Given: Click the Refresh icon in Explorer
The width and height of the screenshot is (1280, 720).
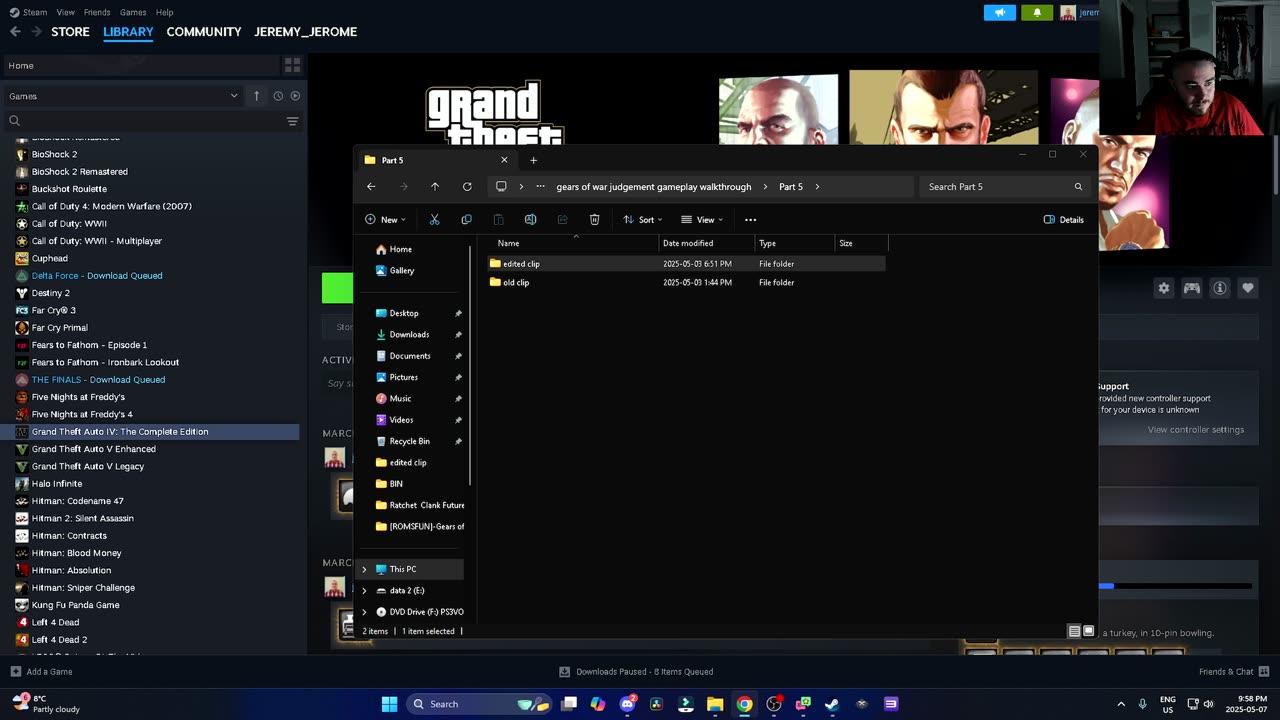Looking at the screenshot, I should (467, 186).
